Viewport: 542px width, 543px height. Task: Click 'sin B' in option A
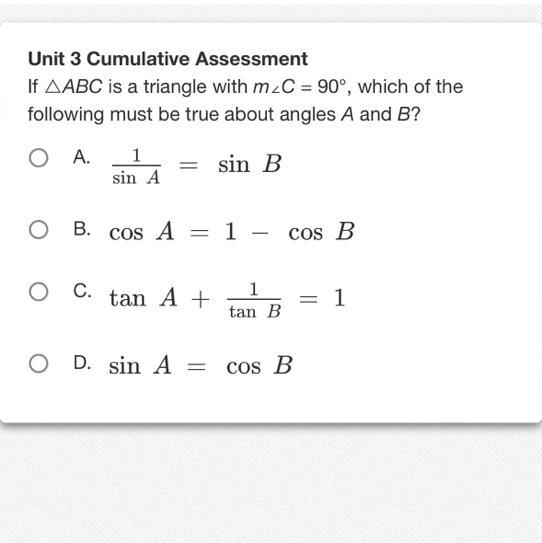tap(250, 164)
